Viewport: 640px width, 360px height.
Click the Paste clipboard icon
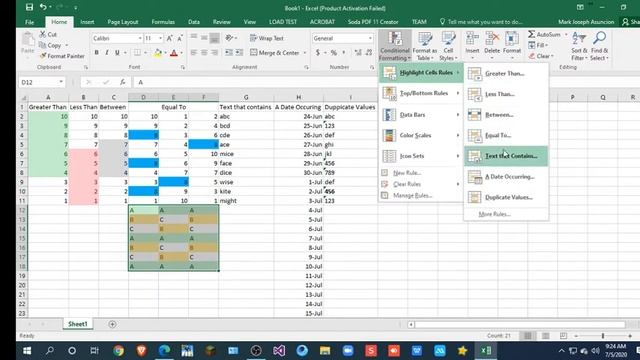click(28, 40)
